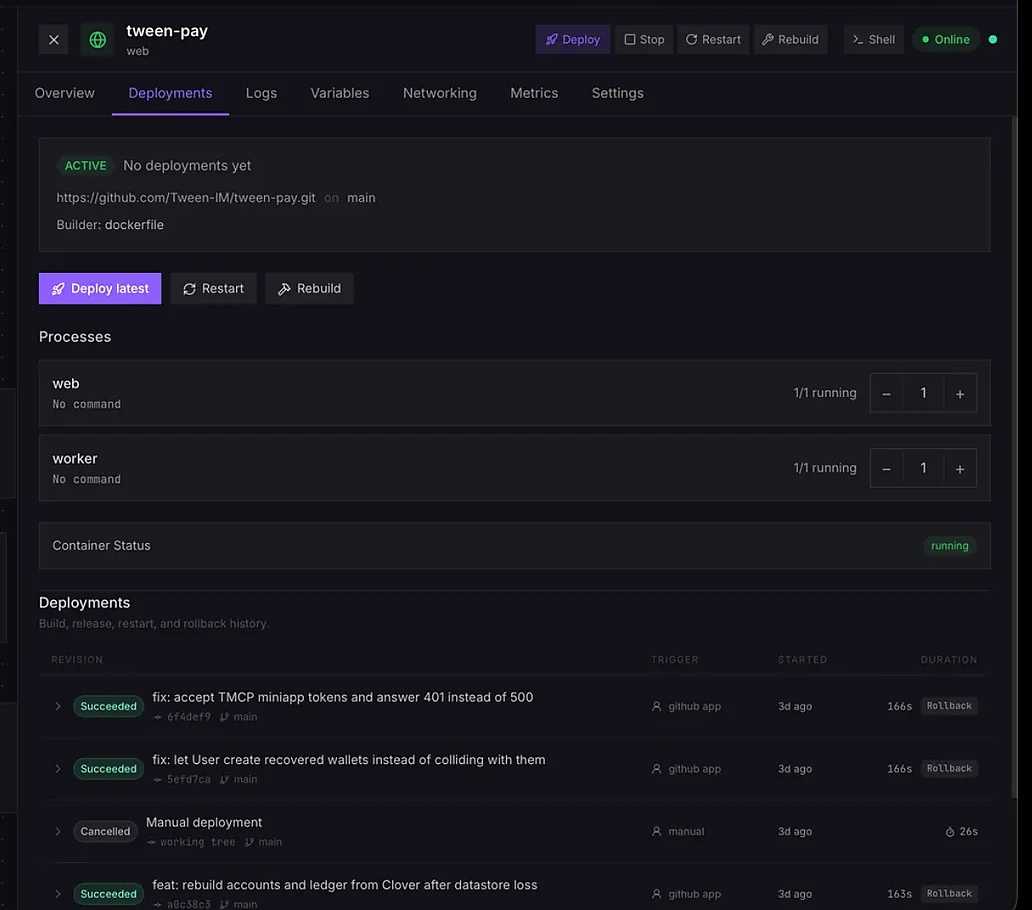Click the 'Builder: dockerfile' text
The height and width of the screenshot is (910, 1032).
tap(110, 225)
